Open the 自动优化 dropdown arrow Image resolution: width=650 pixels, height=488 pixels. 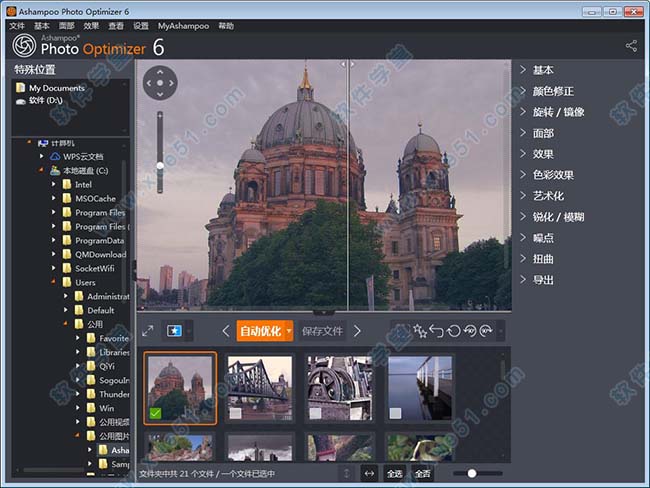click(289, 331)
